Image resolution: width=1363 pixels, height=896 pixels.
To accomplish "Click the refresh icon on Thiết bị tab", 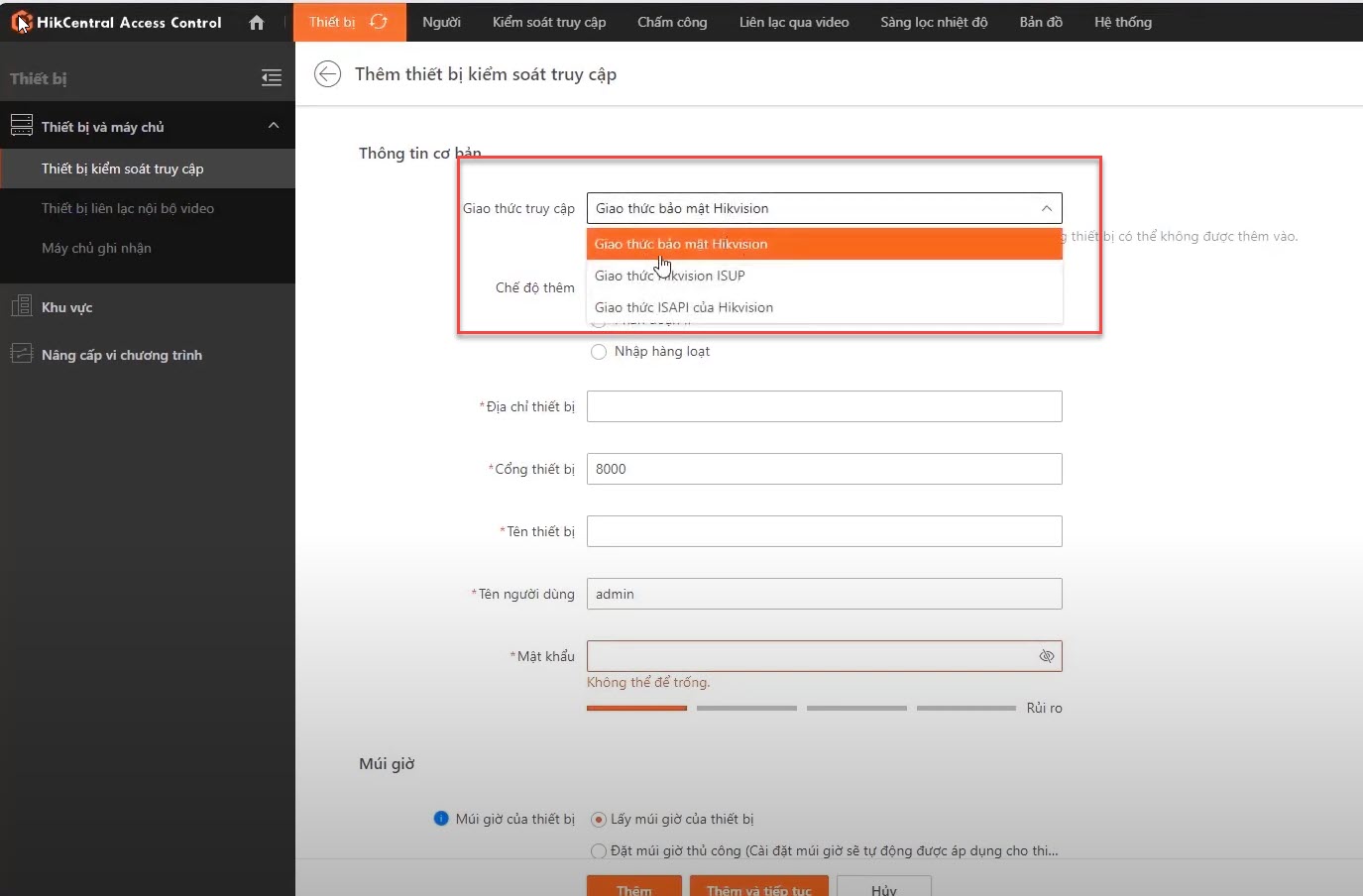I will point(379,22).
